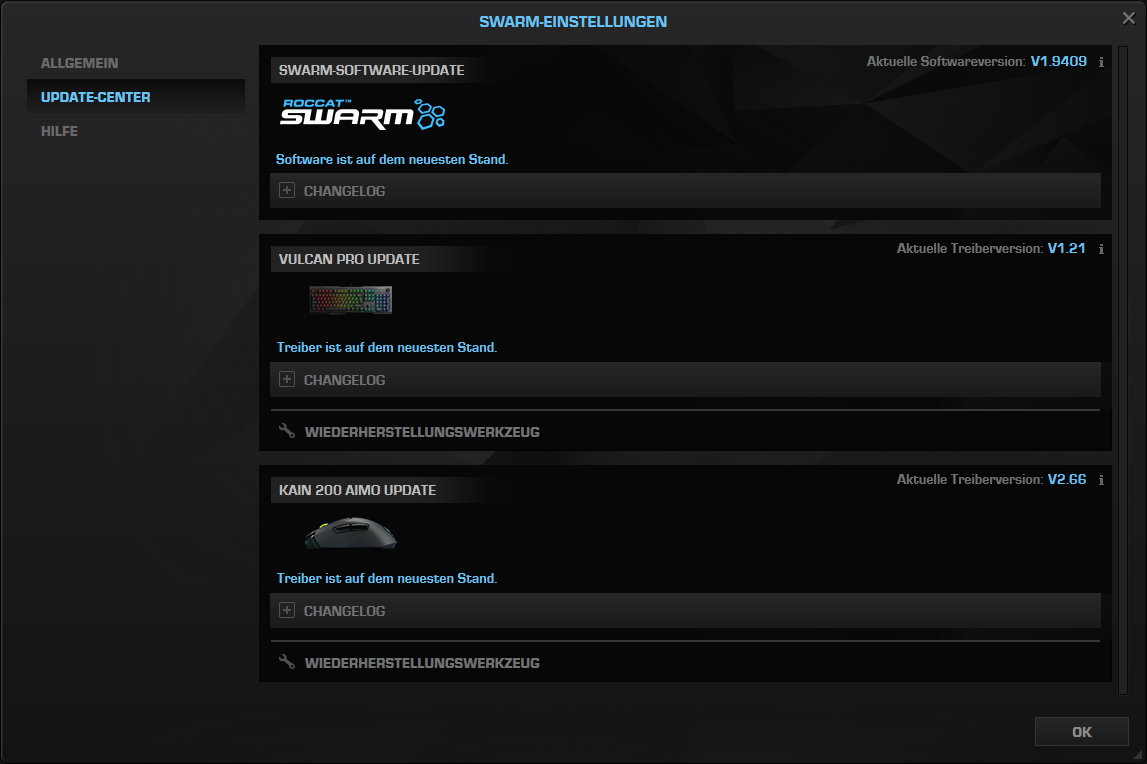1147x764 pixels.
Task: Click the software version value V1.9409
Action: (x=1058, y=61)
